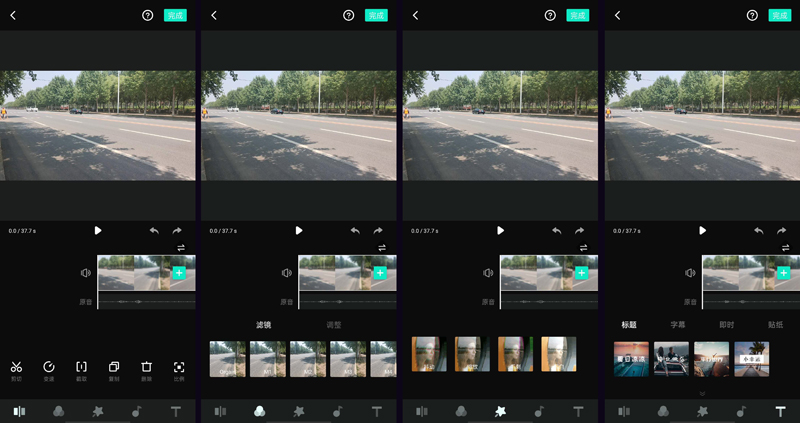Click the audio waveform track in third screen

click(548, 301)
